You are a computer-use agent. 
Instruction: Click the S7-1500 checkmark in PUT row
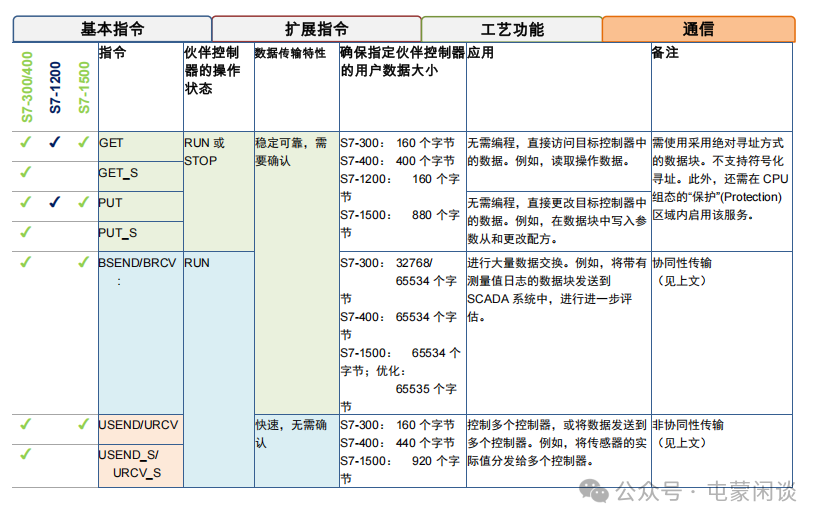83,202
